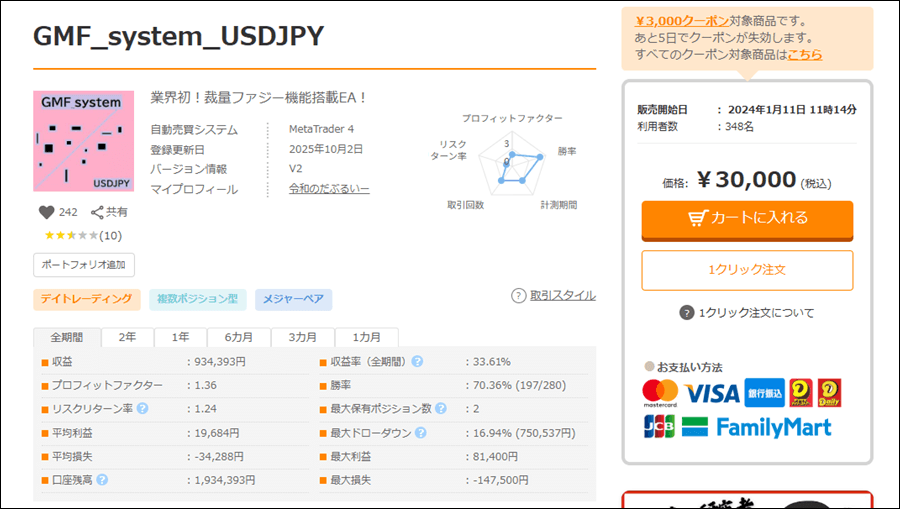The height and width of the screenshot is (509, 900).
Task: Add product to cart with カートに入れる
Action: pos(747,219)
